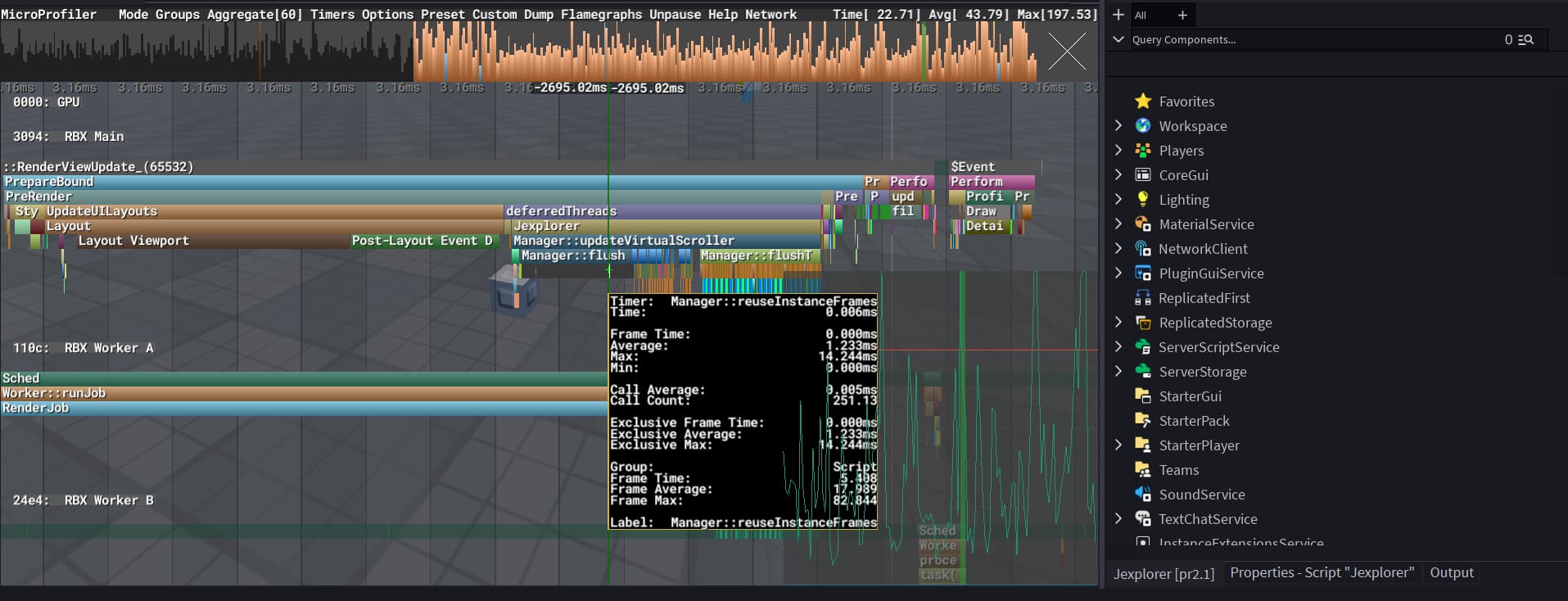Click the Post-Layout Event timer bar
The width and height of the screenshot is (1568, 601).
point(424,241)
